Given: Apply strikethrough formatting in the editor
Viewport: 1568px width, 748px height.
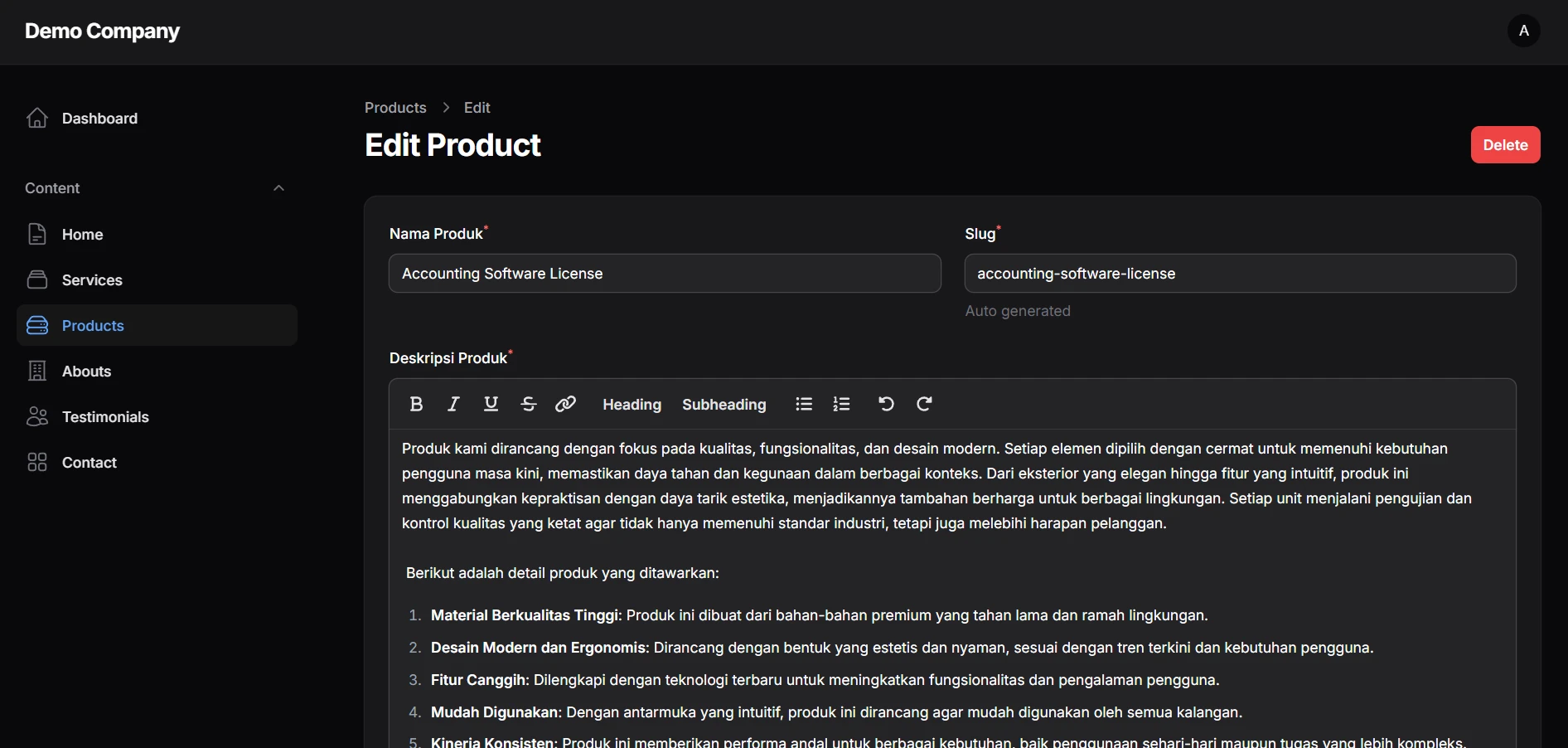Looking at the screenshot, I should tap(528, 404).
